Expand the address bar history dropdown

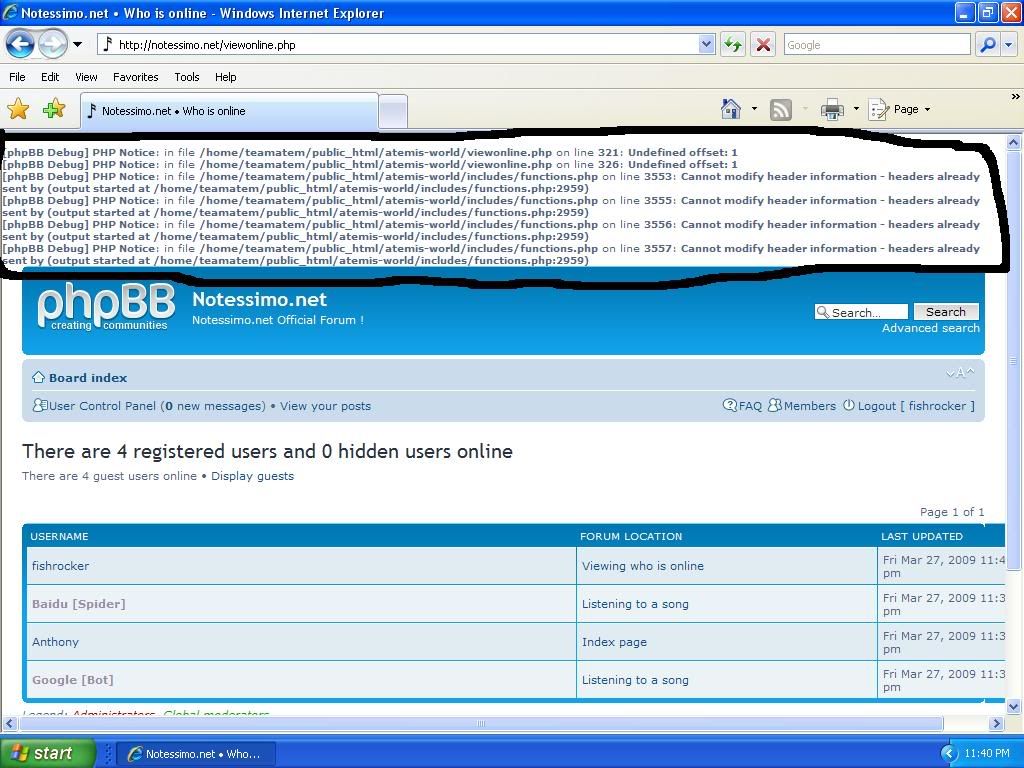tap(706, 44)
